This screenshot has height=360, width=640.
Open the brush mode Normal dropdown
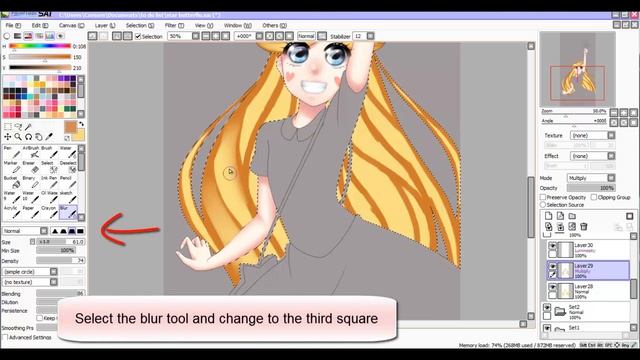25,231
